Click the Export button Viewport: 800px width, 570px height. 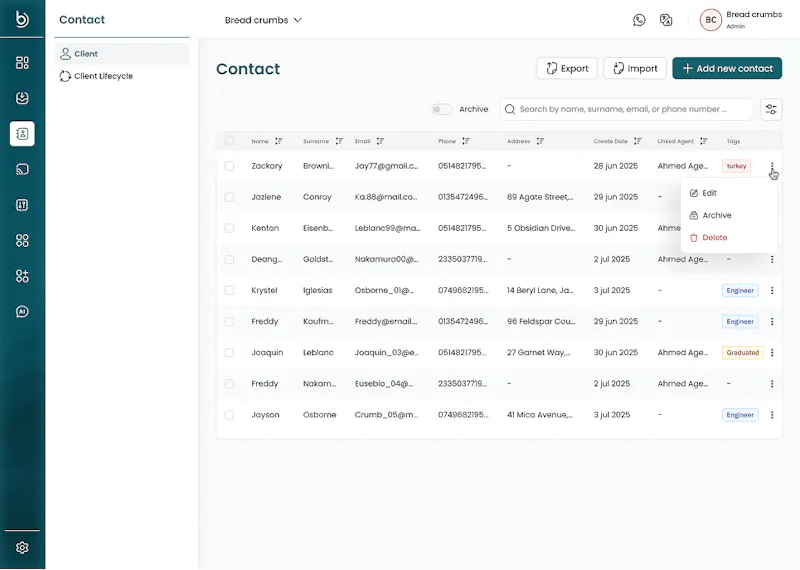[567, 68]
